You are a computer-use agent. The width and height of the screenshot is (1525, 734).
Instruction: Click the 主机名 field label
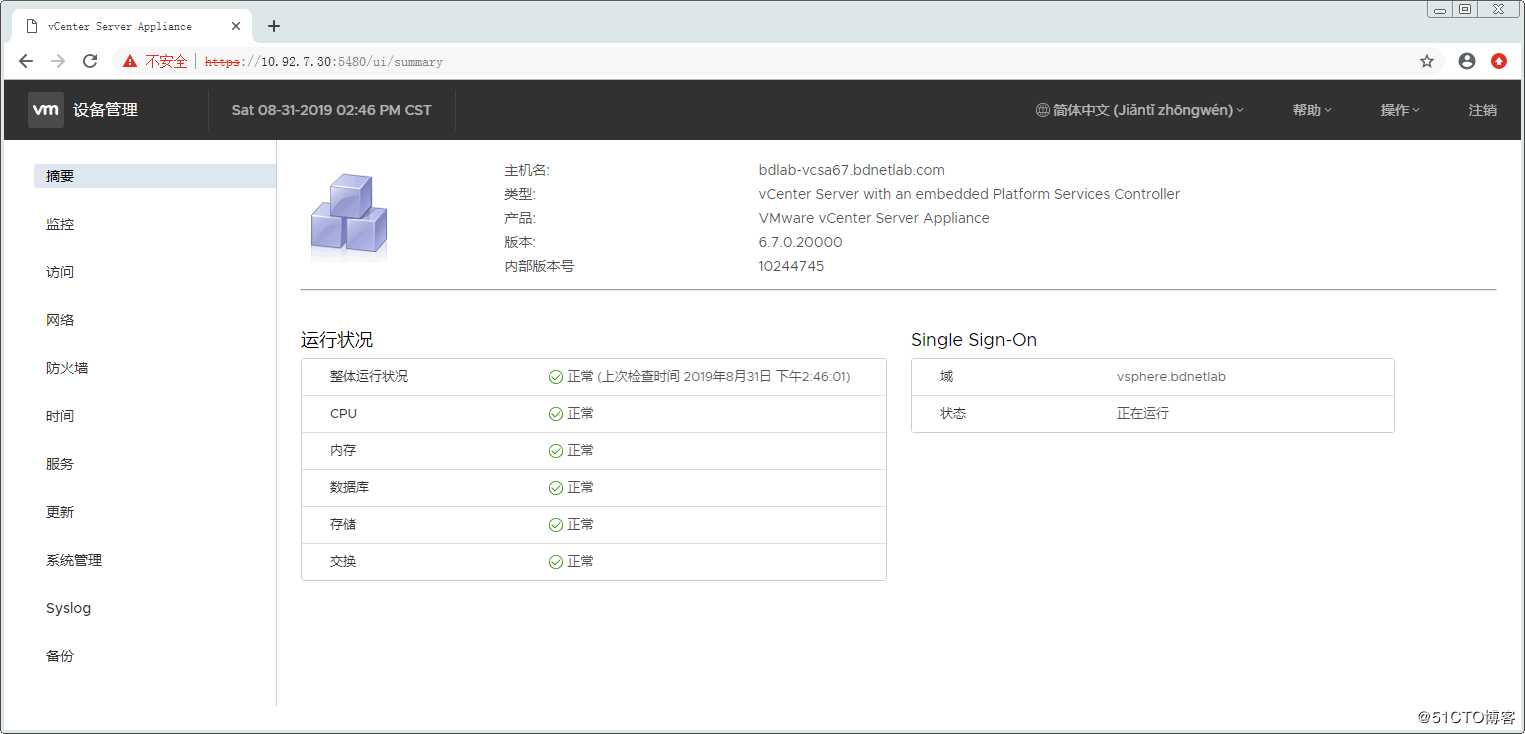click(x=527, y=170)
